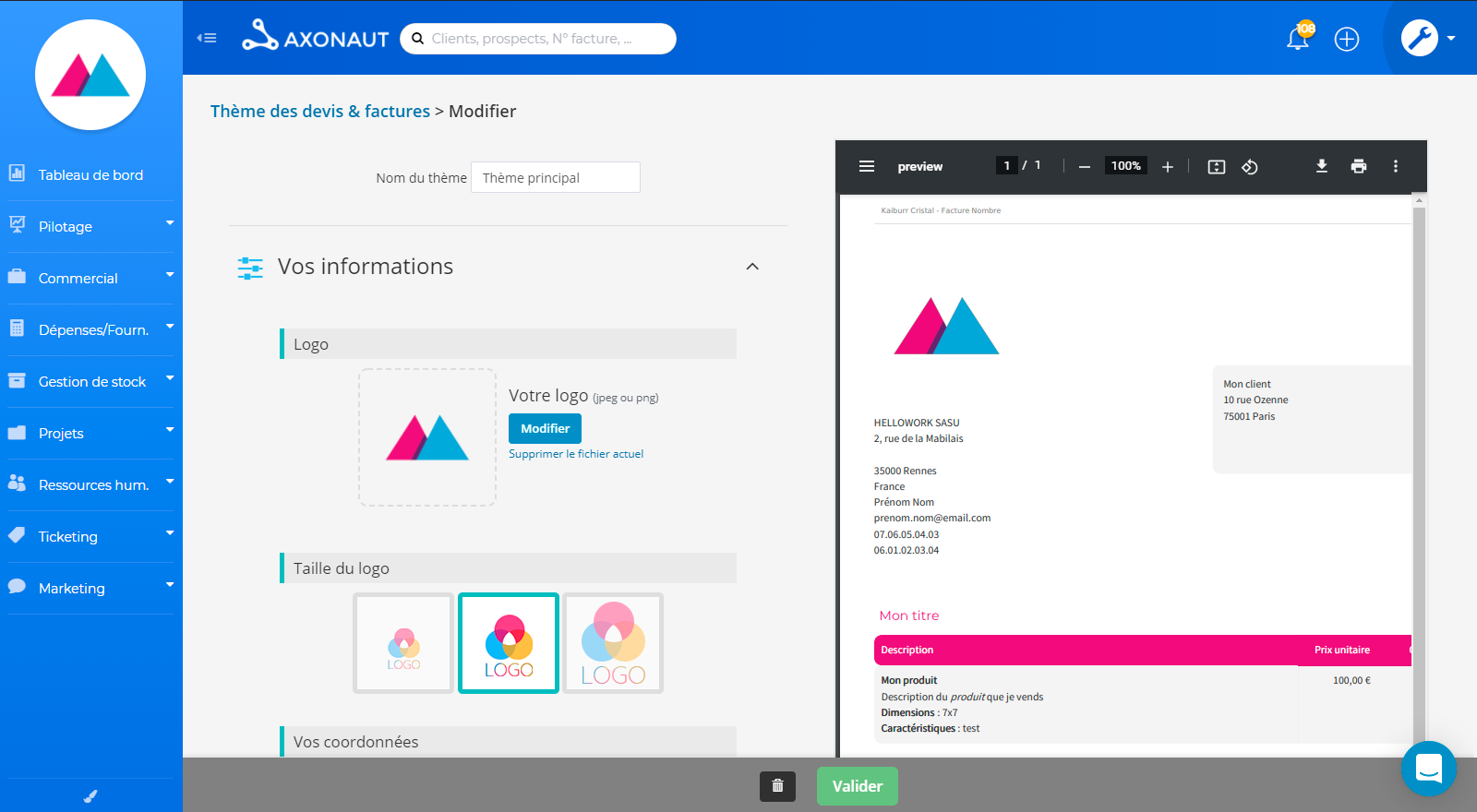Click HELLOWORK SASU in preview
Image resolution: width=1477 pixels, height=812 pixels.
pyautogui.click(x=917, y=423)
